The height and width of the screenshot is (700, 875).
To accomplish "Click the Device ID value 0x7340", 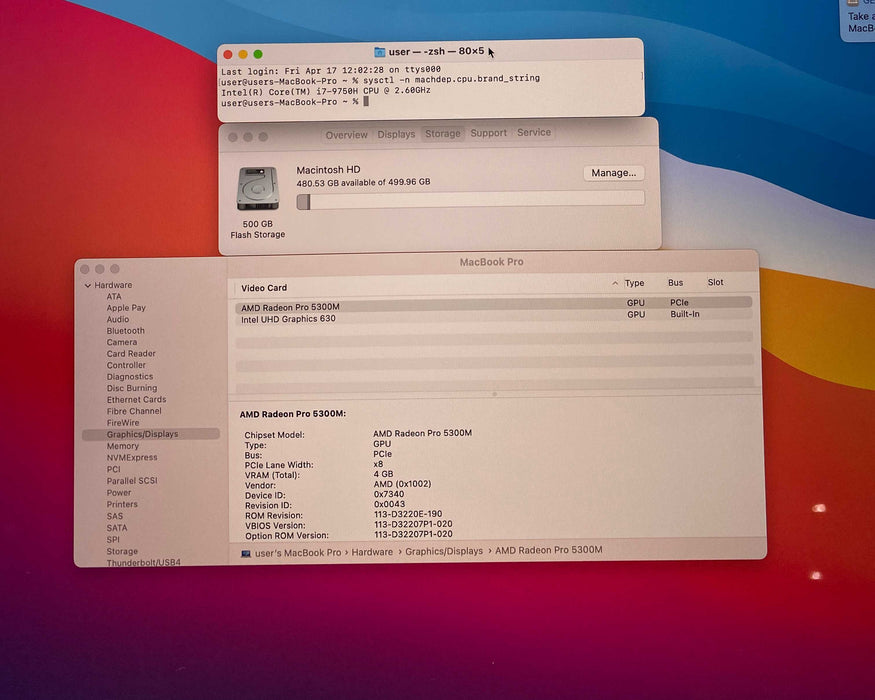I will point(388,494).
